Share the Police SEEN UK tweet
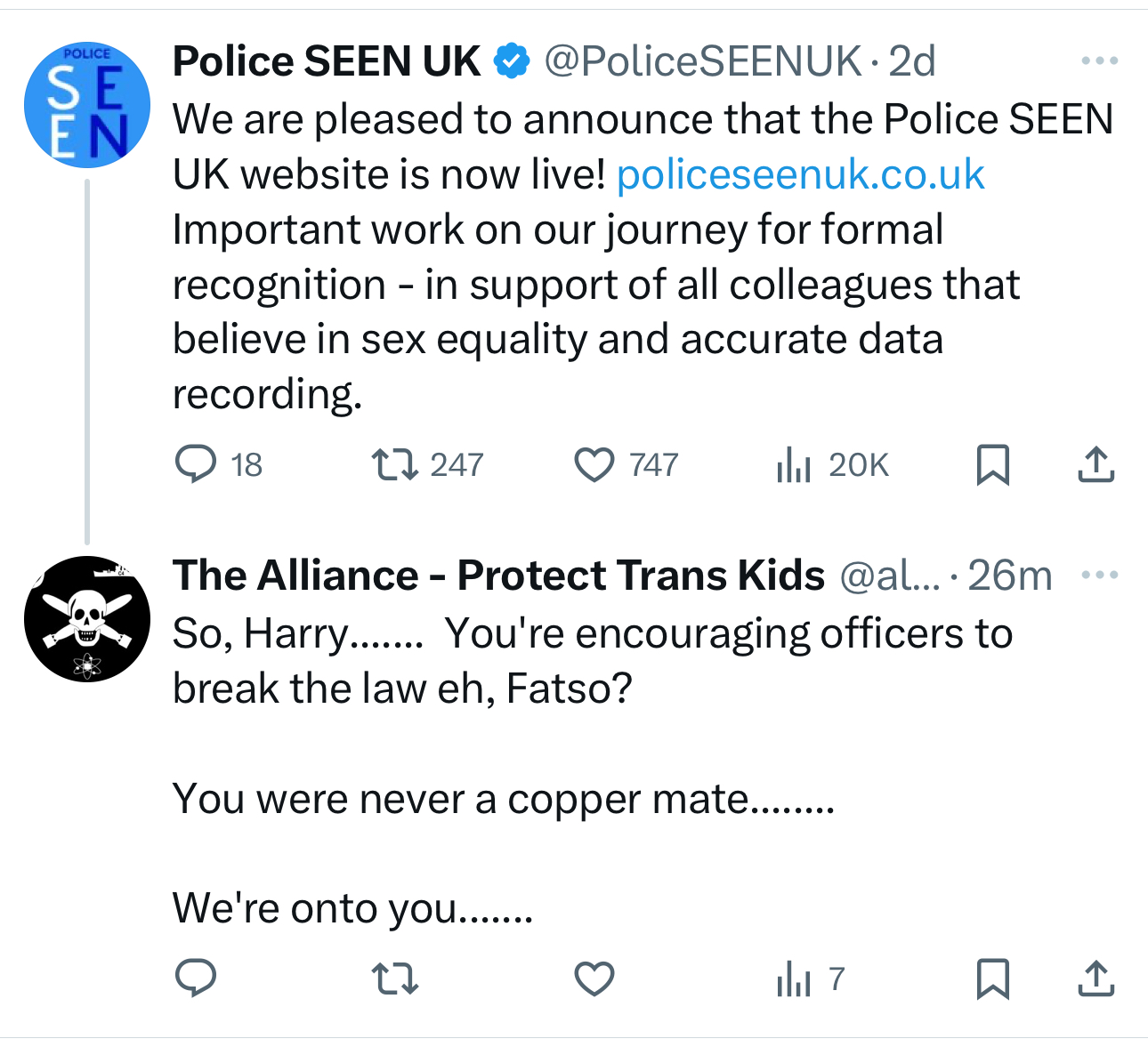Image resolution: width=1148 pixels, height=1047 pixels. (1095, 464)
